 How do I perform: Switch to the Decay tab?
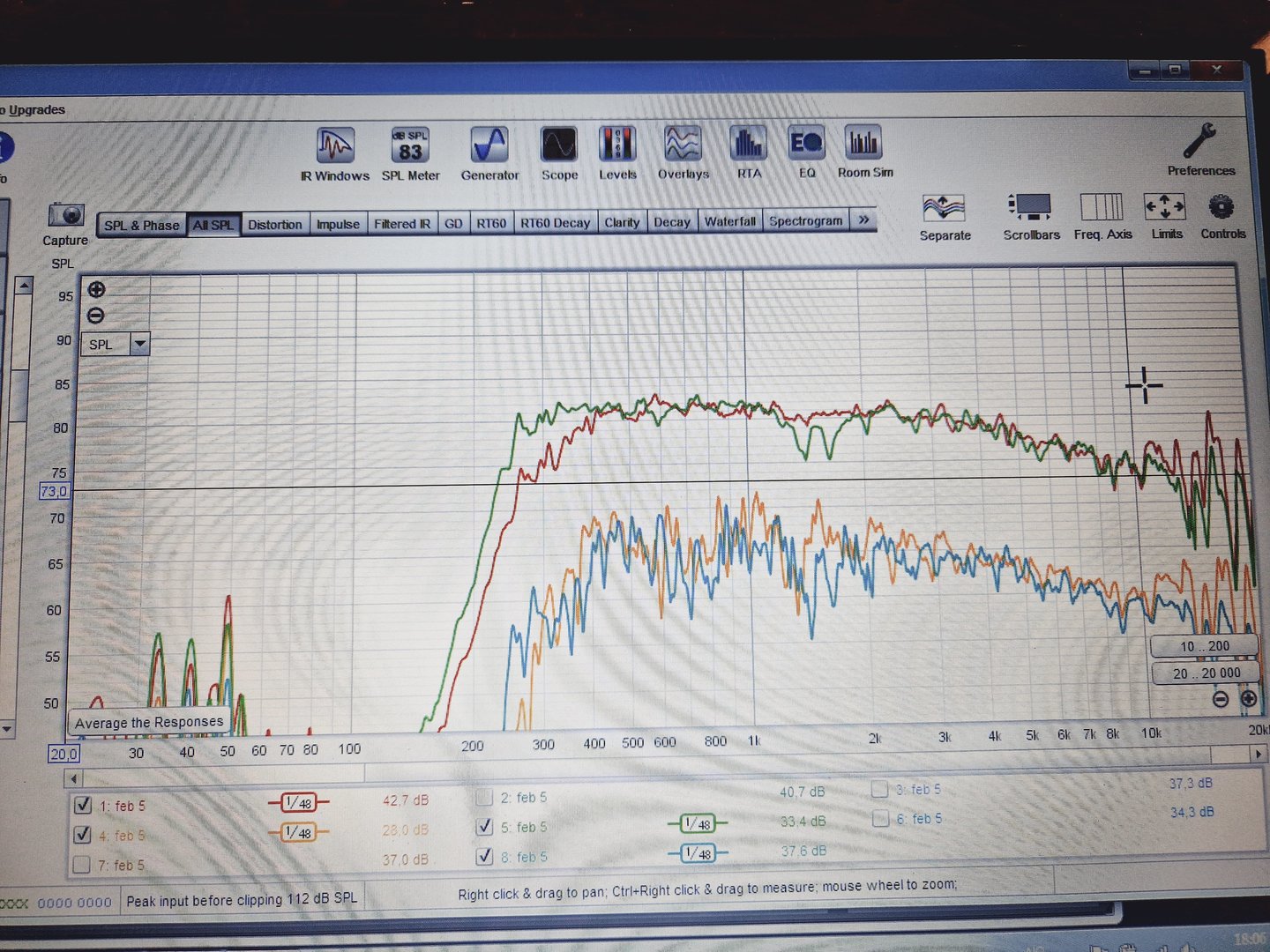(x=671, y=222)
